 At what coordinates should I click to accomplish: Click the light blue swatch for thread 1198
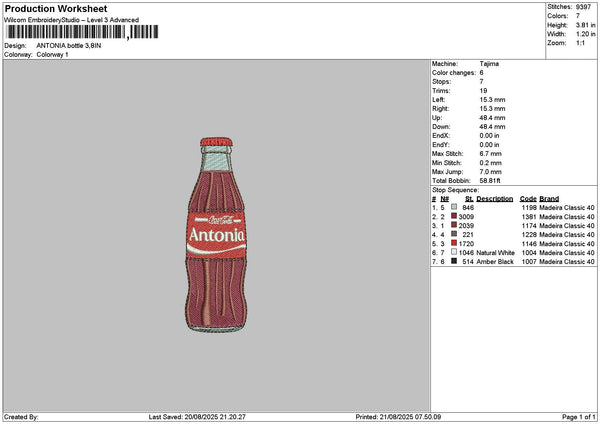tap(454, 207)
